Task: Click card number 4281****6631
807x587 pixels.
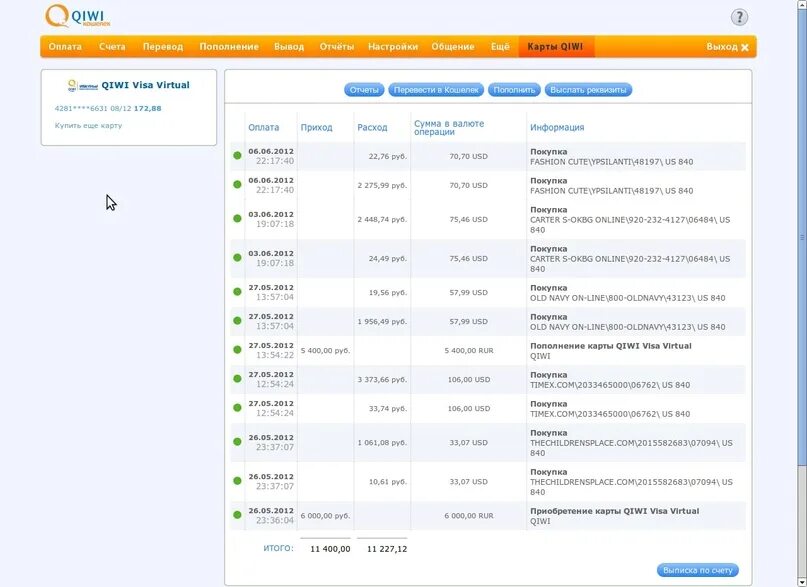Action: (x=79, y=109)
